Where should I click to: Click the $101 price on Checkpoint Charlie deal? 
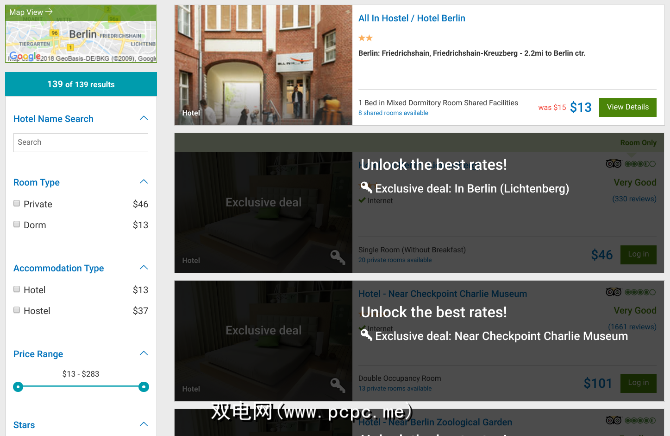598,383
